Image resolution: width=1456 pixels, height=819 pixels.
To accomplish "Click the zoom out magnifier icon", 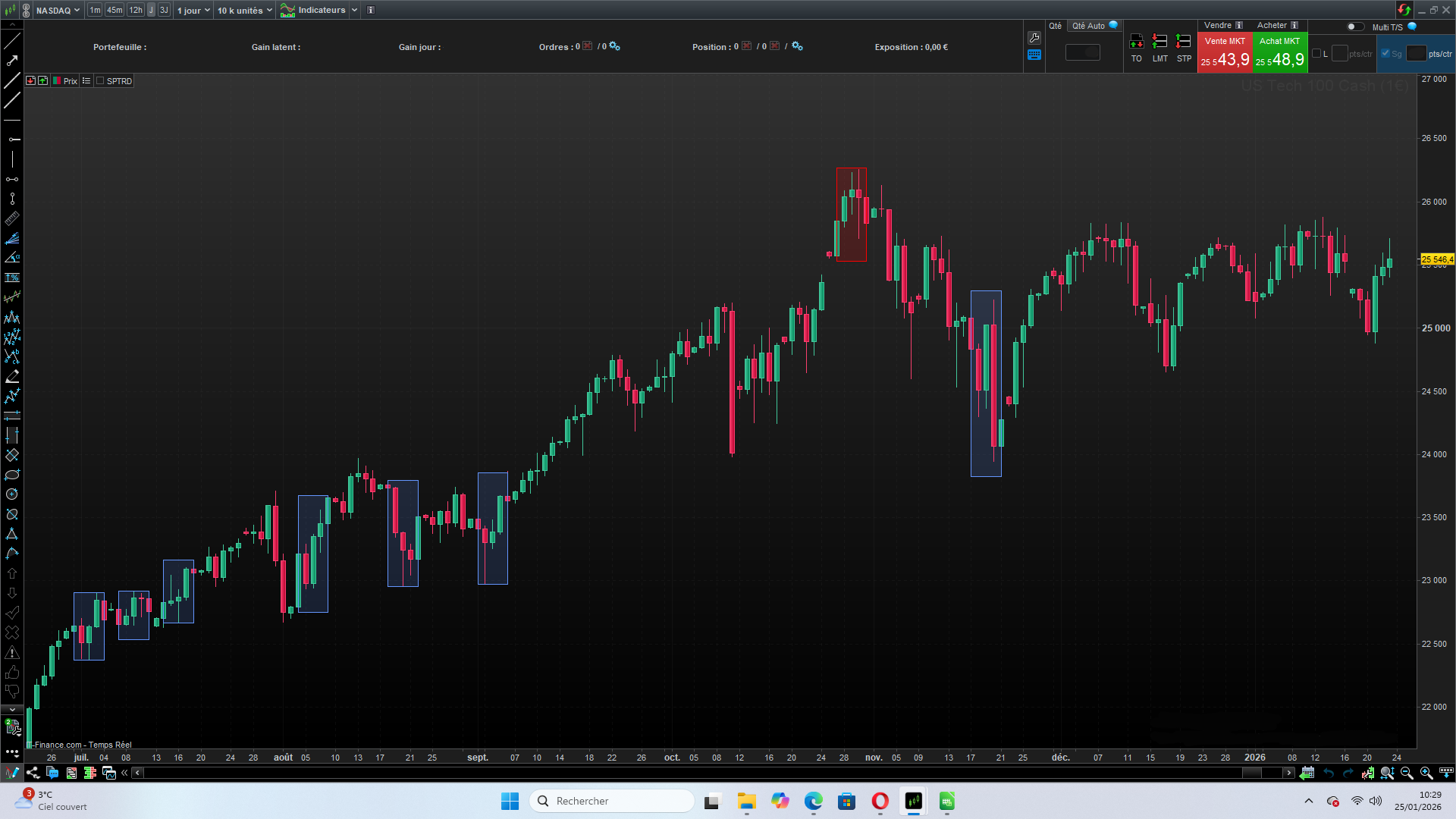I will coord(1407,773).
